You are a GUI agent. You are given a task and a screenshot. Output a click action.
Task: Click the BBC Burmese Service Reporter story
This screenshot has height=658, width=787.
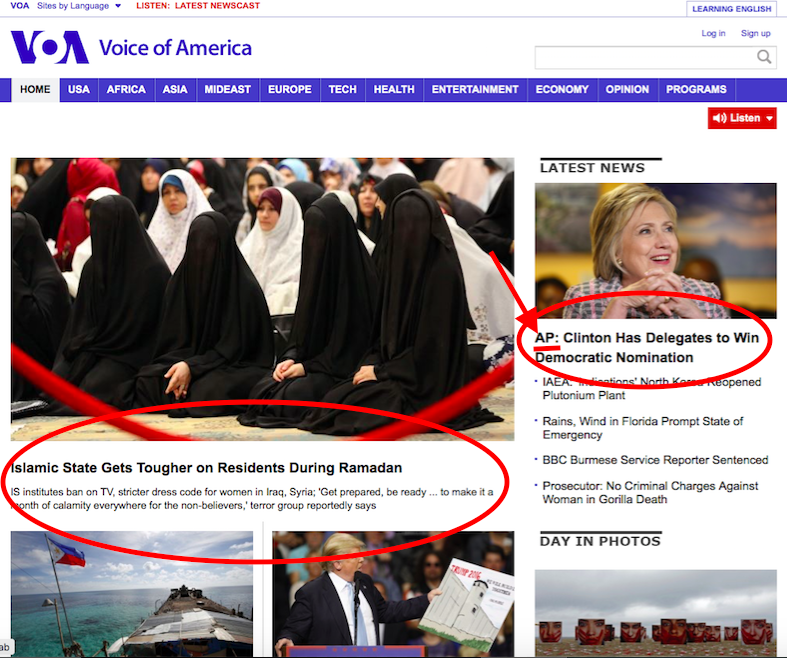tap(655, 460)
